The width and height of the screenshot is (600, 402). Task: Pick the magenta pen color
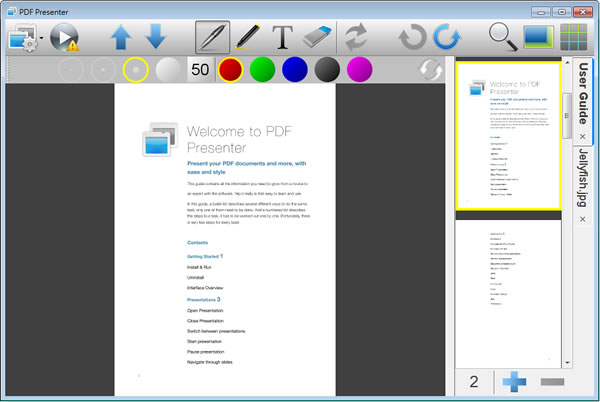(359, 70)
